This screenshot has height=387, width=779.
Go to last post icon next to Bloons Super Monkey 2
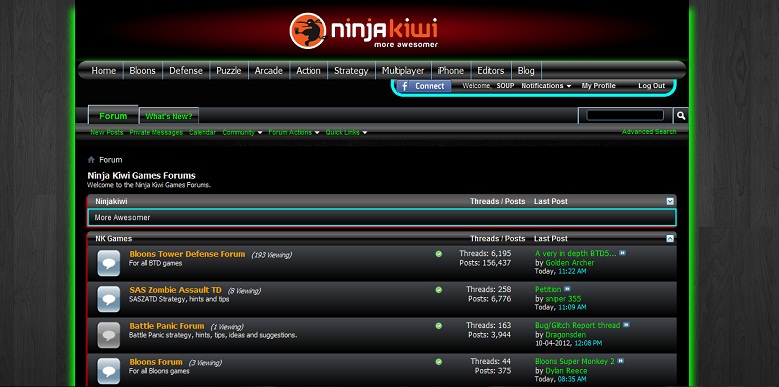[x=621, y=361]
